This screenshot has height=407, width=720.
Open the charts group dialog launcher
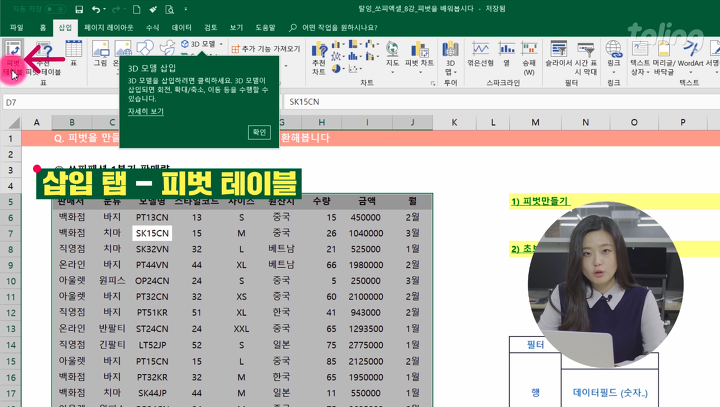[x=433, y=83]
